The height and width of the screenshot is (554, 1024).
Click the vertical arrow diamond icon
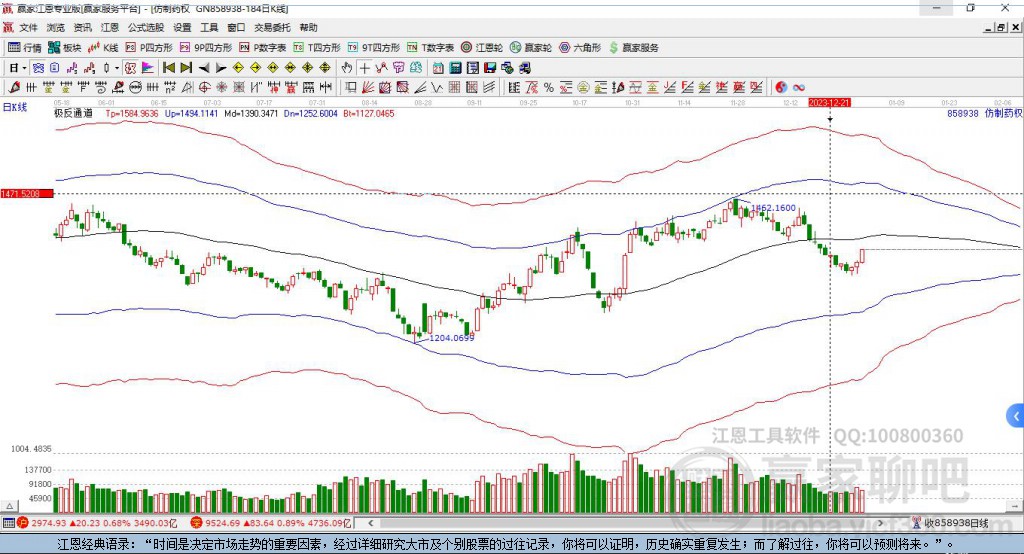click(x=325, y=68)
